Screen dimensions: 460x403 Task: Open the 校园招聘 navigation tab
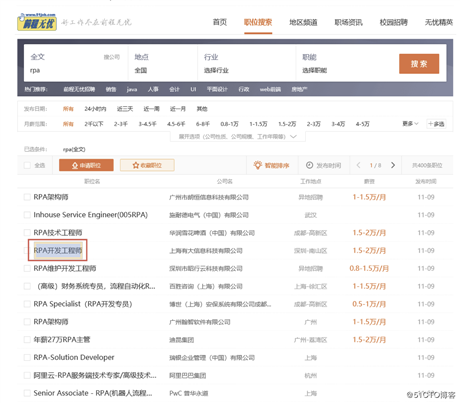click(x=394, y=22)
